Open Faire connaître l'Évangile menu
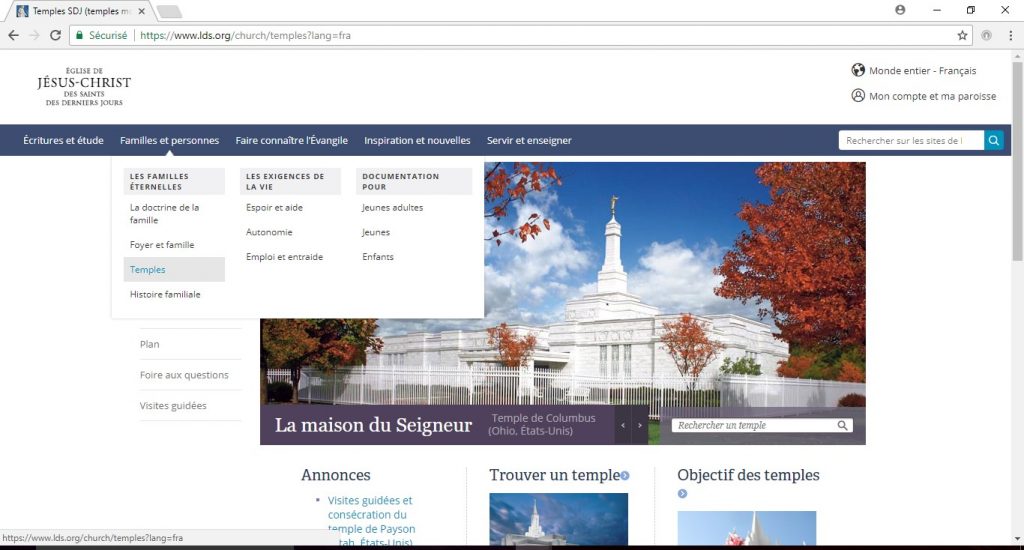This screenshot has height=550, width=1024. pos(291,140)
